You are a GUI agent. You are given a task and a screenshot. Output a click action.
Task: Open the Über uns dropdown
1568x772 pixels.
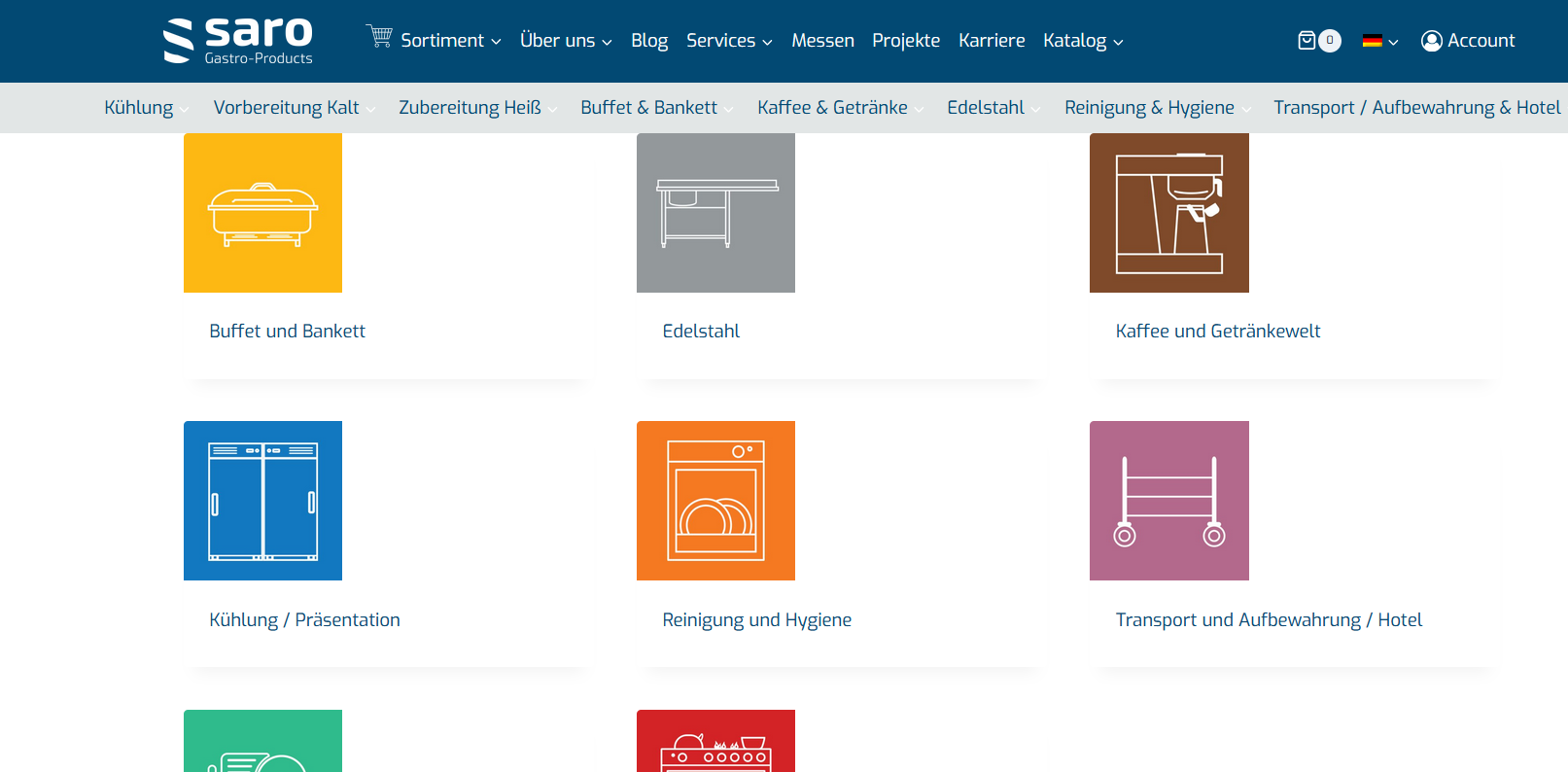point(566,41)
